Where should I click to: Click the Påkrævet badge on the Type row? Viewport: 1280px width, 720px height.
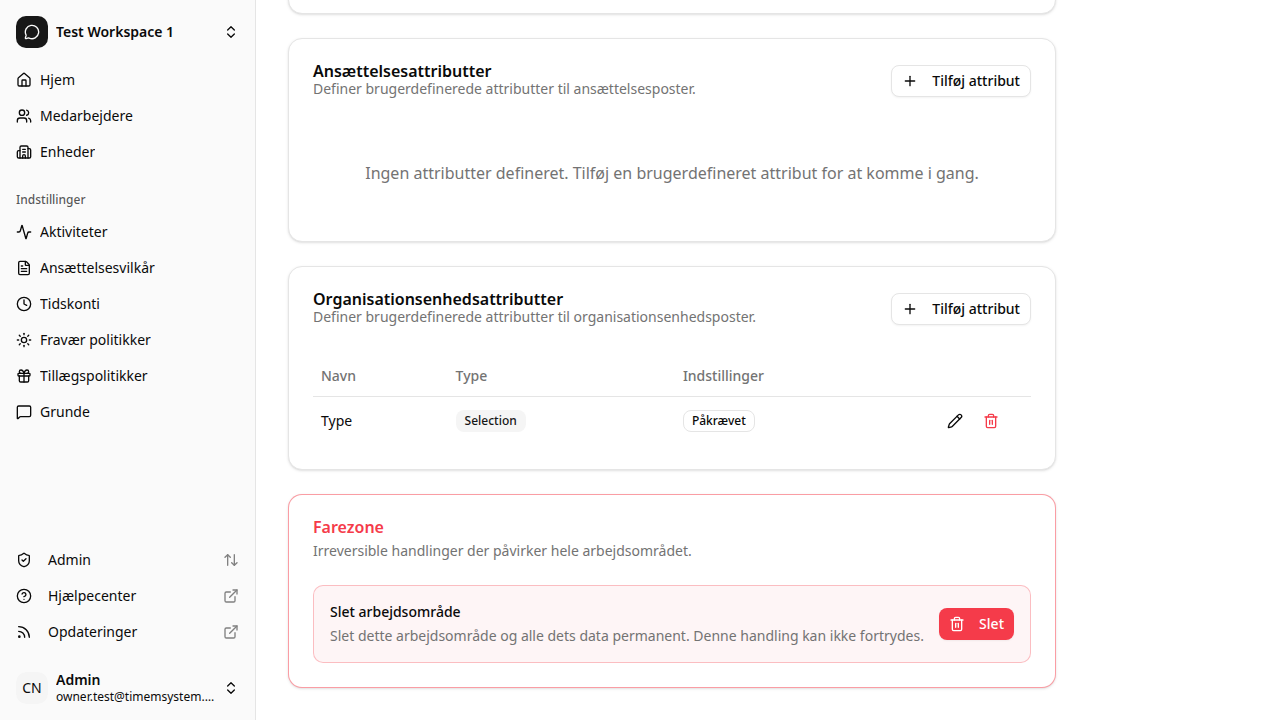pos(719,420)
